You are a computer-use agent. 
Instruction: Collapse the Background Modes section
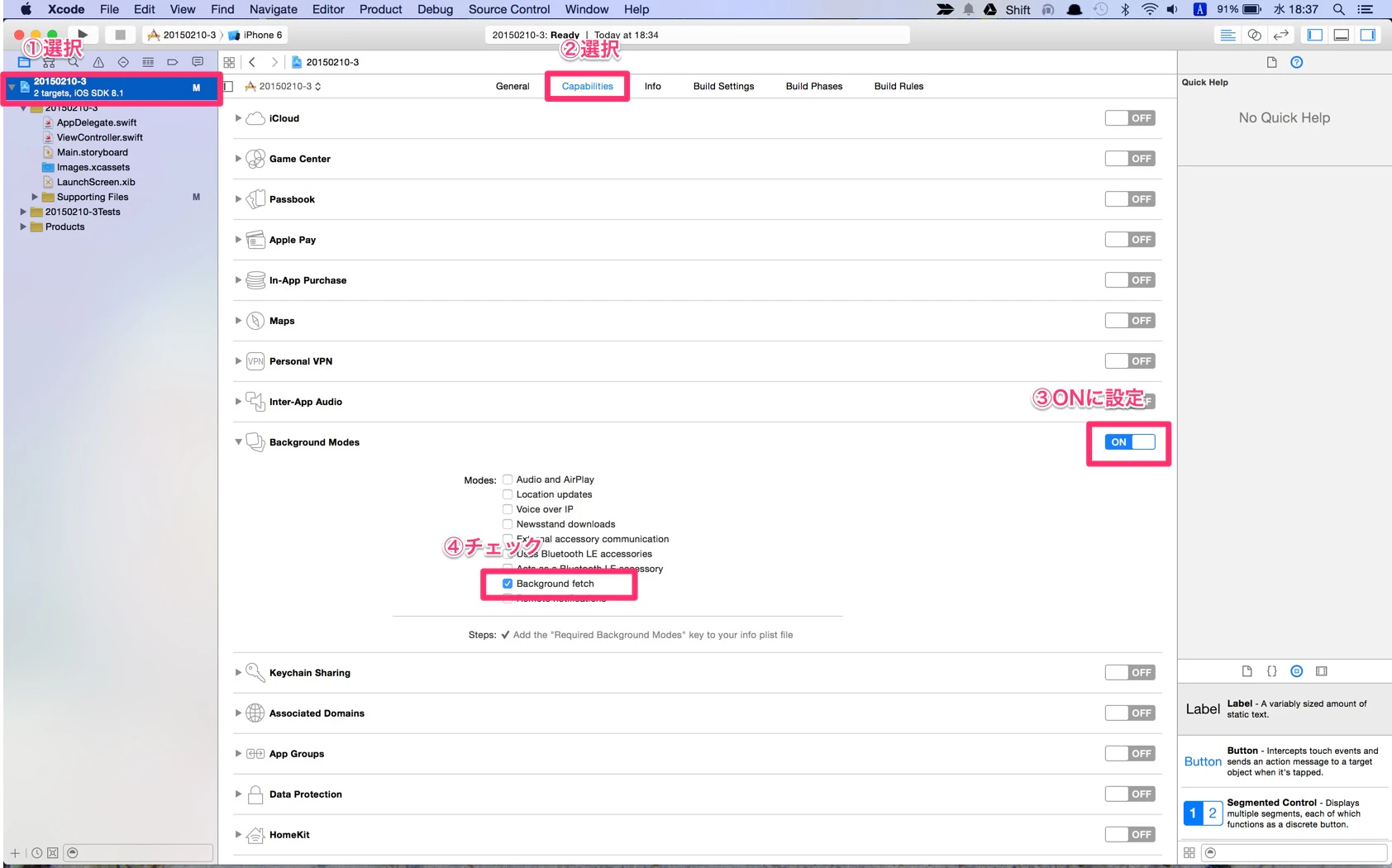(238, 442)
